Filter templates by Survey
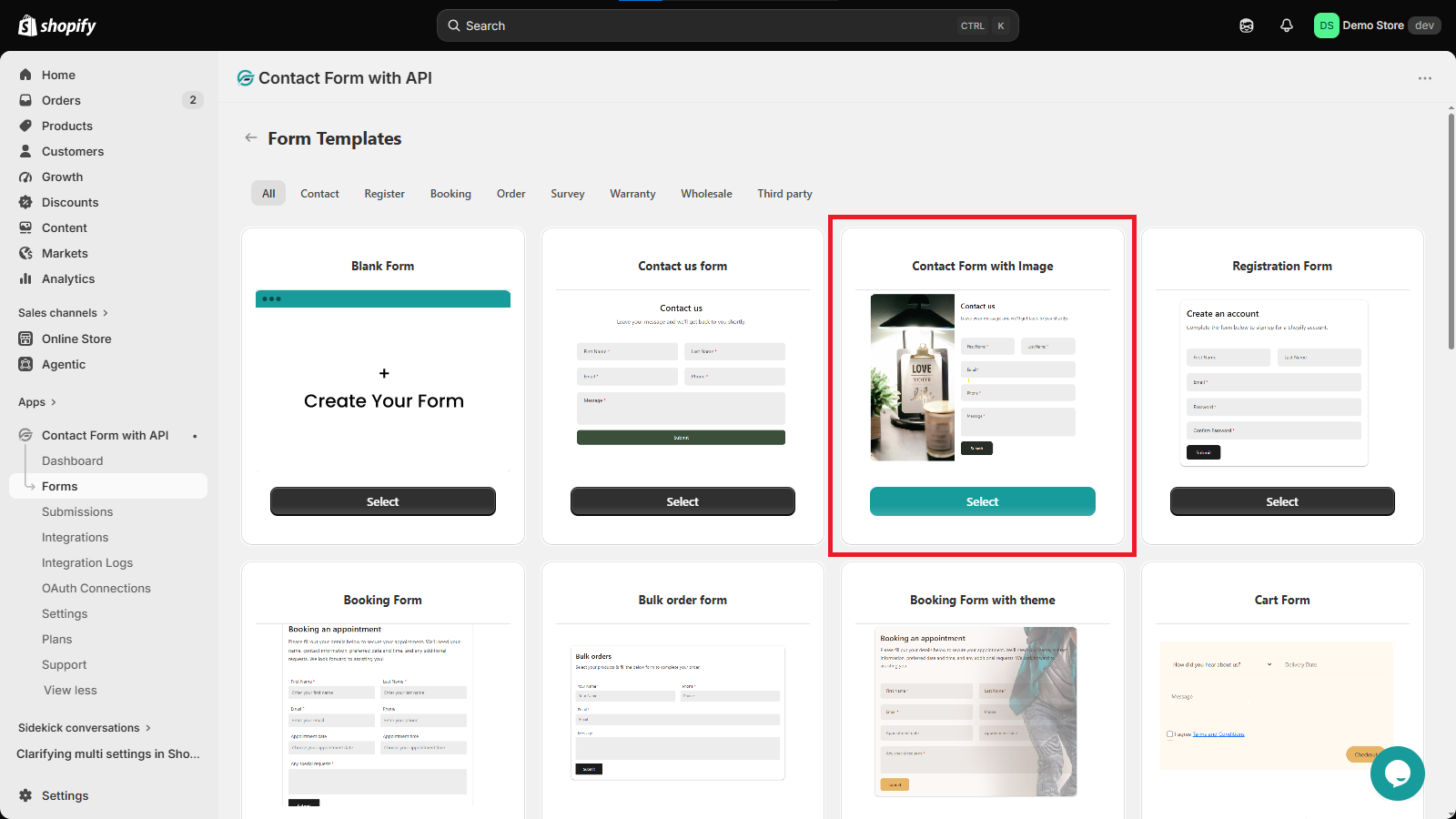 [x=568, y=193]
